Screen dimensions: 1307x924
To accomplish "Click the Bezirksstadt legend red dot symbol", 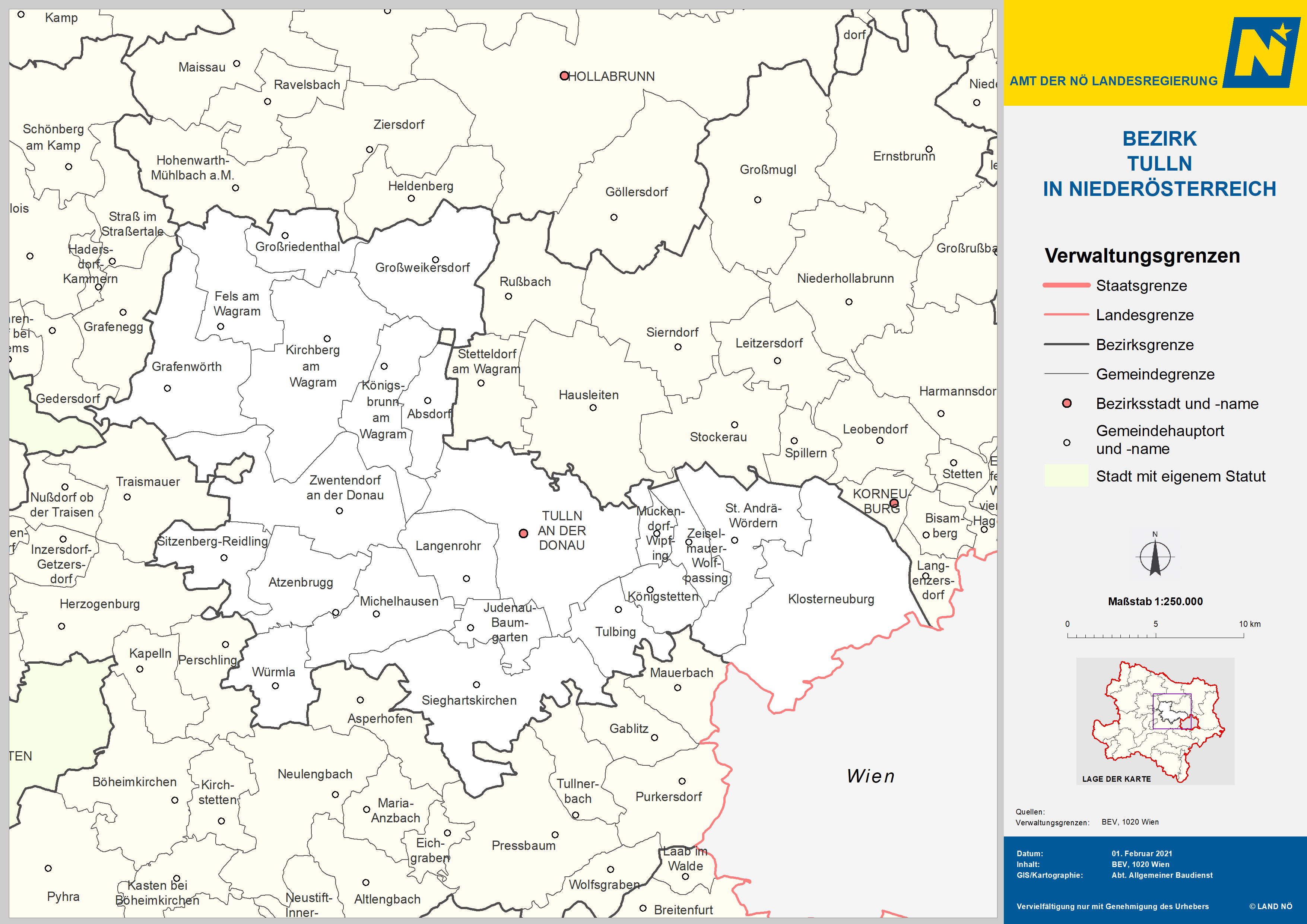I will tap(1067, 404).
